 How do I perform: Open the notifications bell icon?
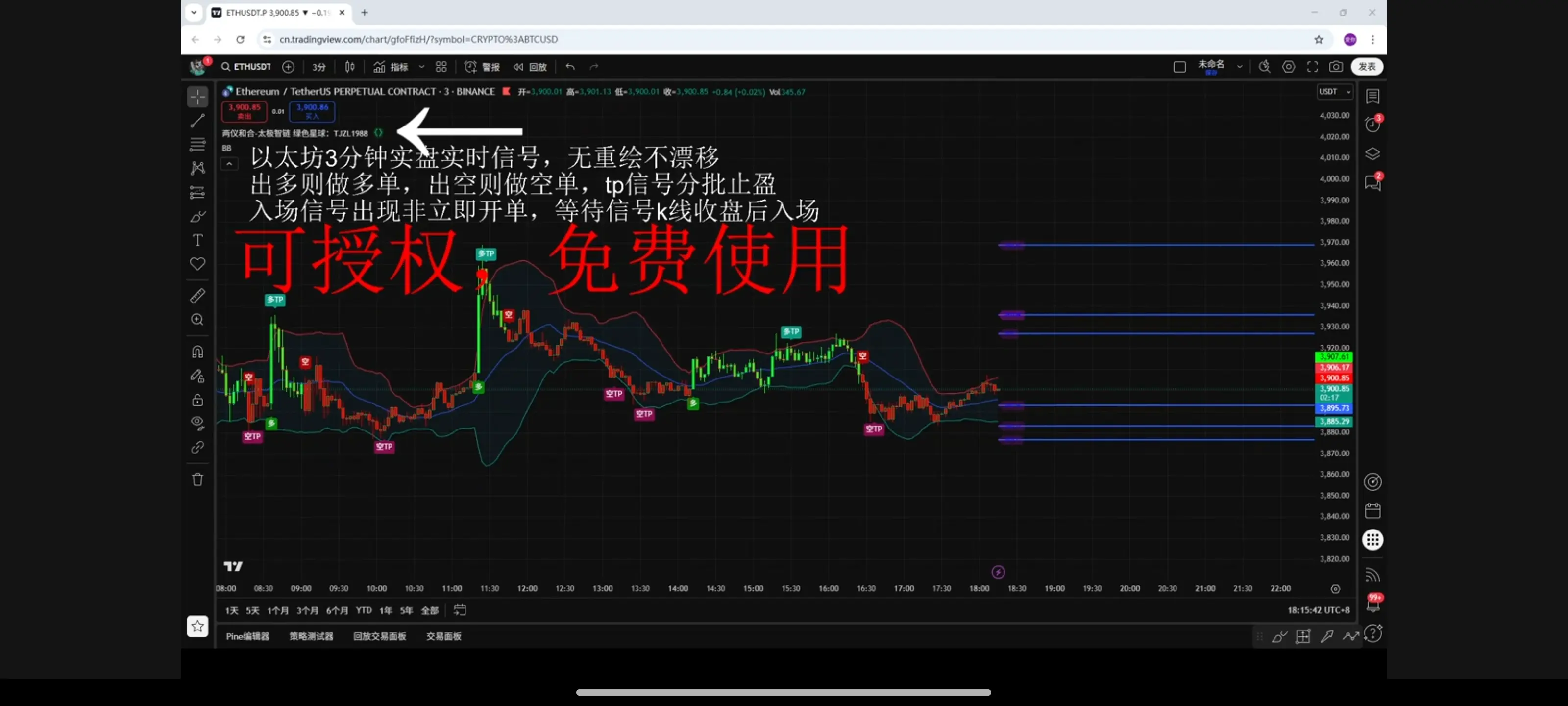(x=1373, y=605)
